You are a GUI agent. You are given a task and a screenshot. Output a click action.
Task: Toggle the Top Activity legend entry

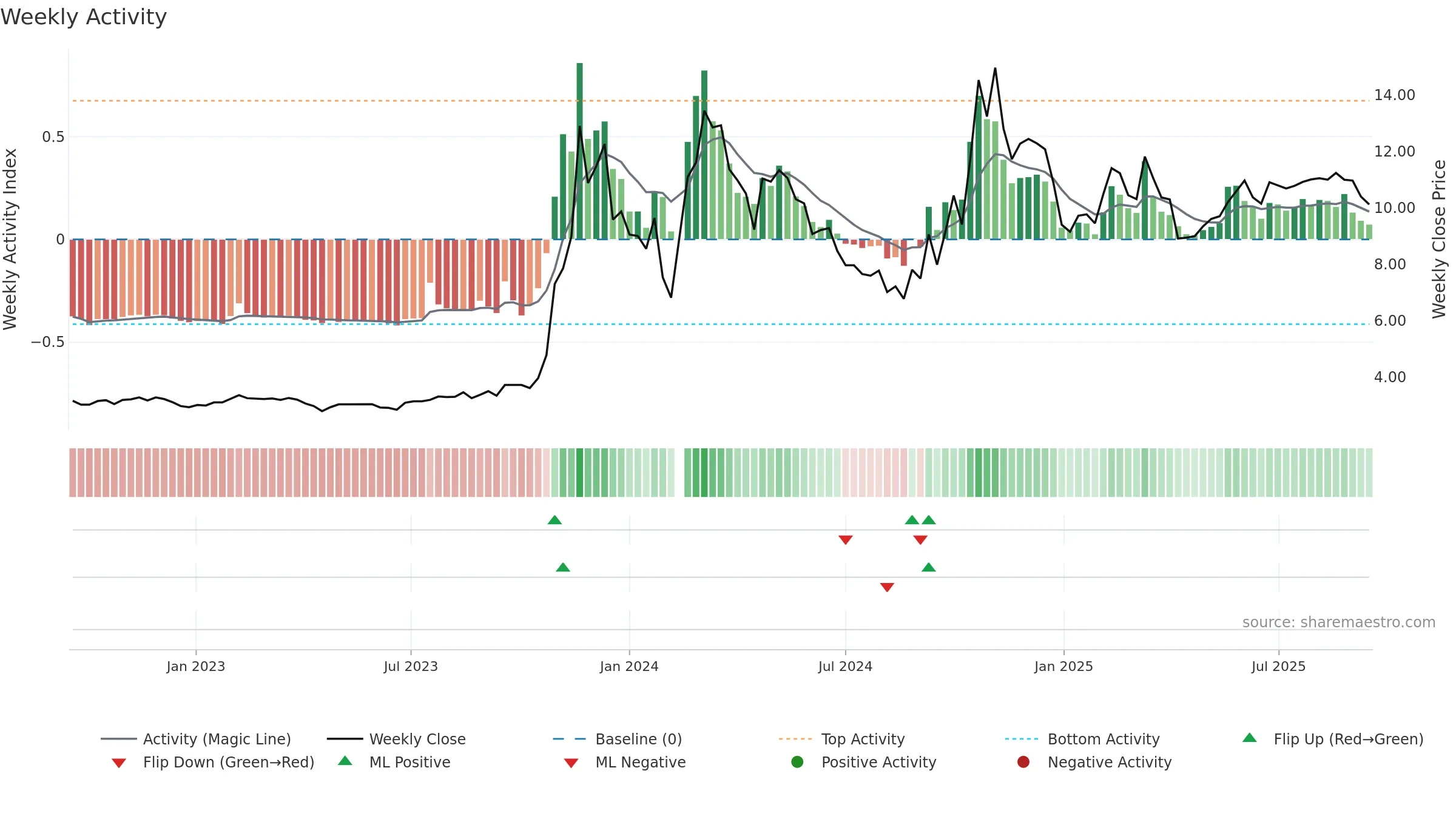point(842,739)
